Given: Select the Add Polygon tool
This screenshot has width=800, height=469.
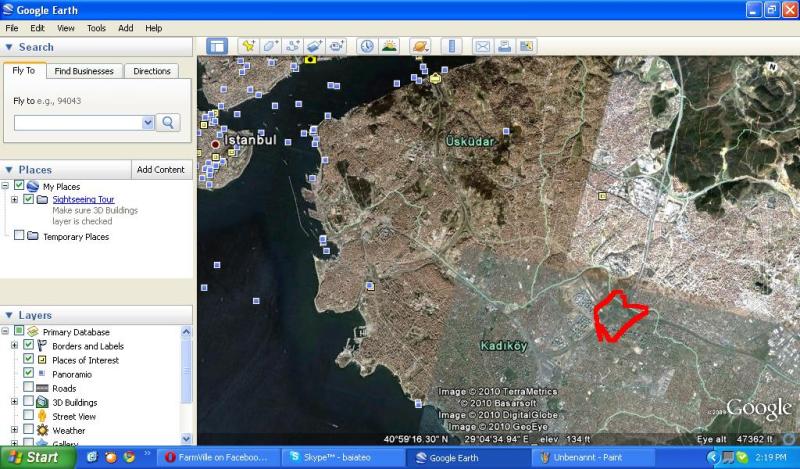Looking at the screenshot, I should (x=270, y=46).
